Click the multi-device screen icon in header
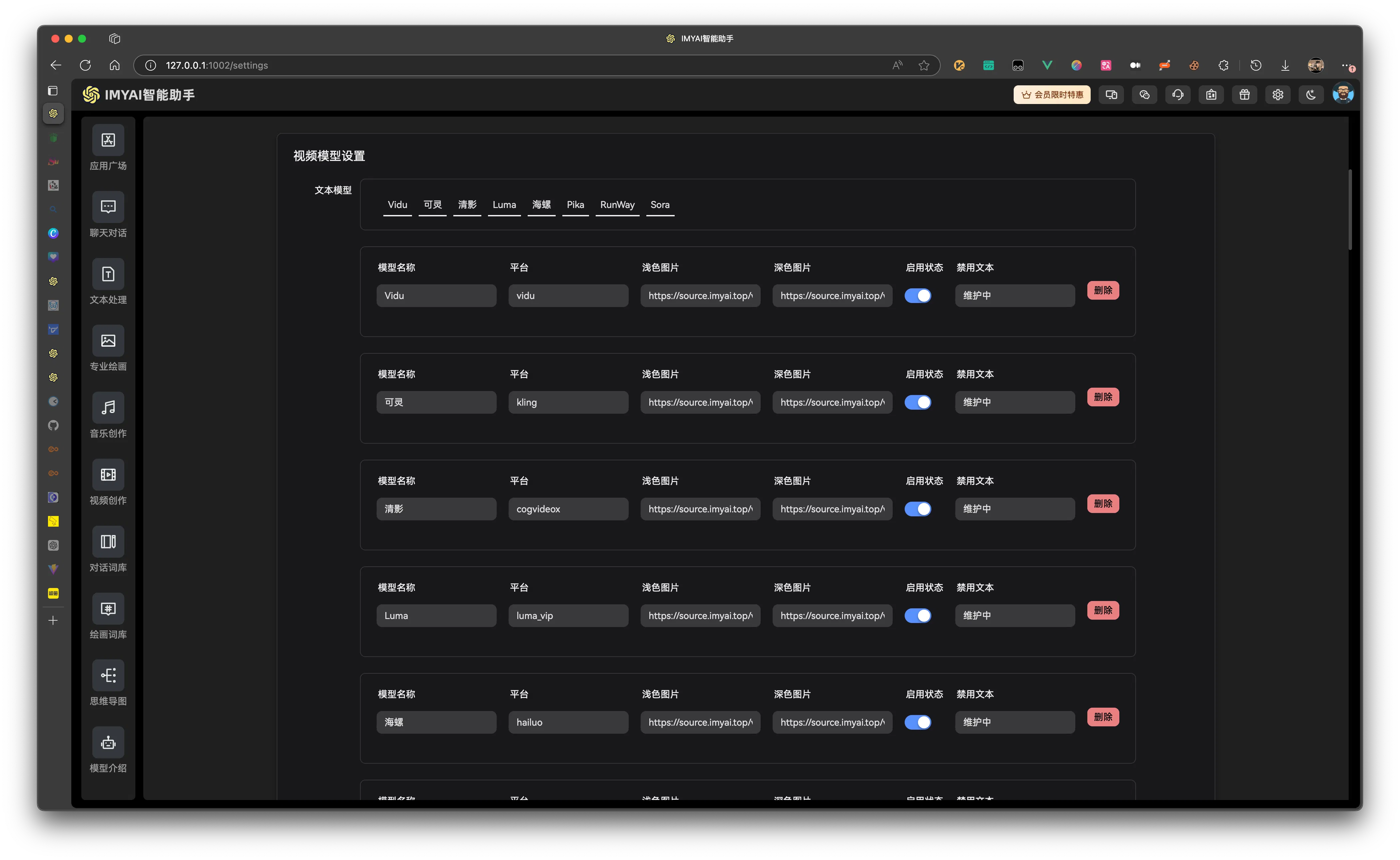Screen dimensions: 1400x860 (1111, 95)
